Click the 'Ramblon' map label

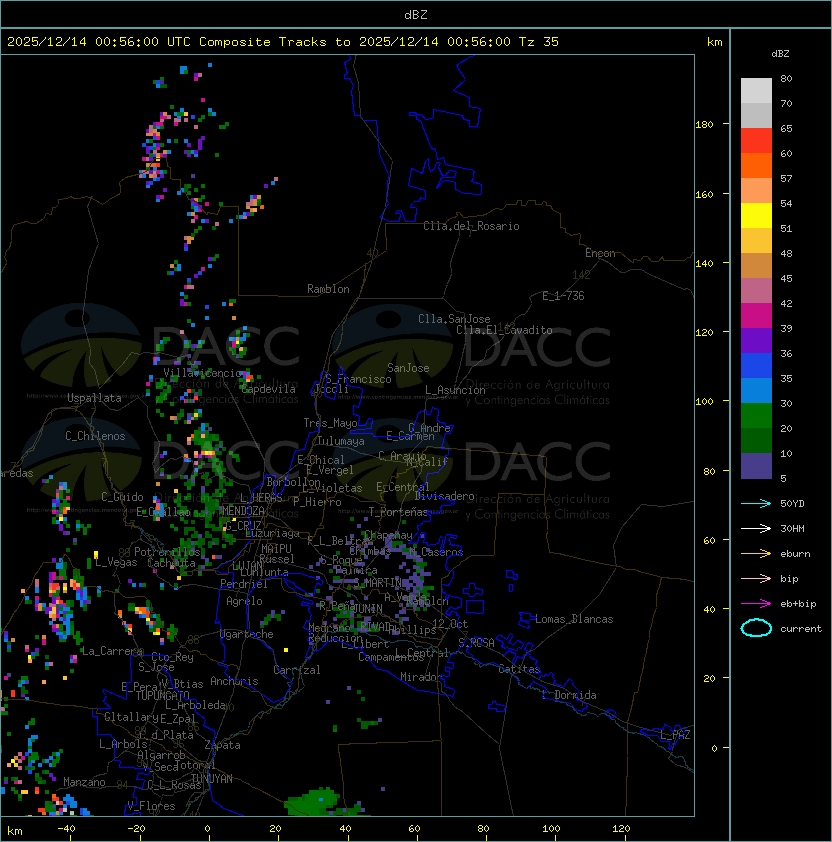[328, 289]
